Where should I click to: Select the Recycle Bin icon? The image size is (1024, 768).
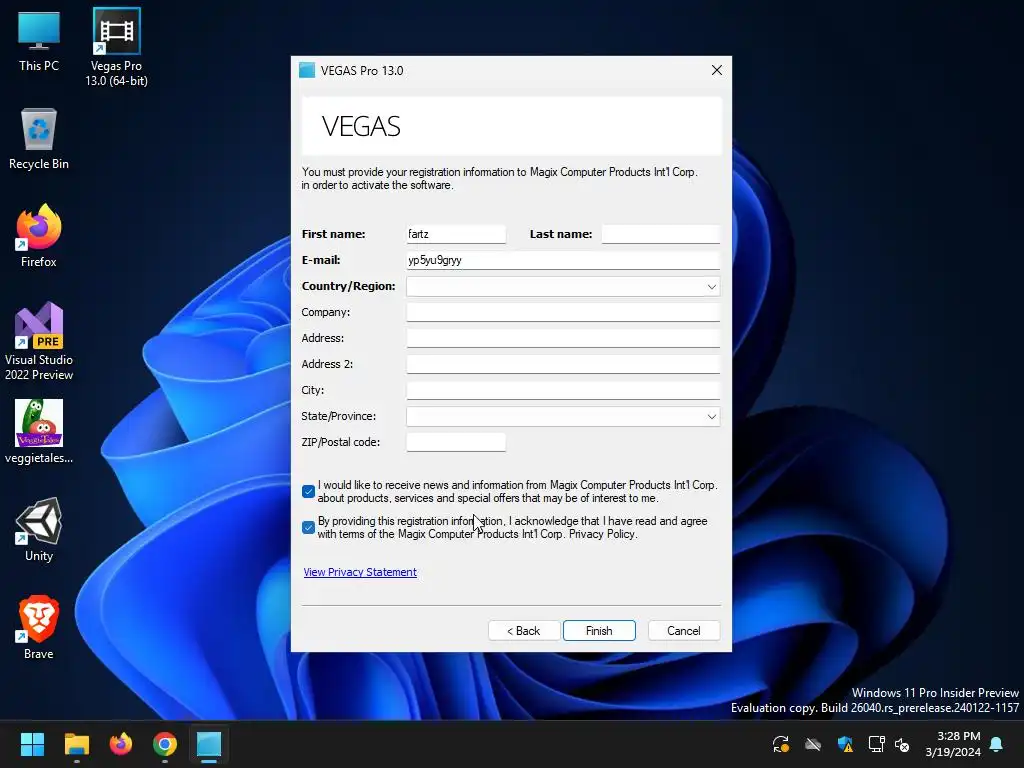[39, 139]
